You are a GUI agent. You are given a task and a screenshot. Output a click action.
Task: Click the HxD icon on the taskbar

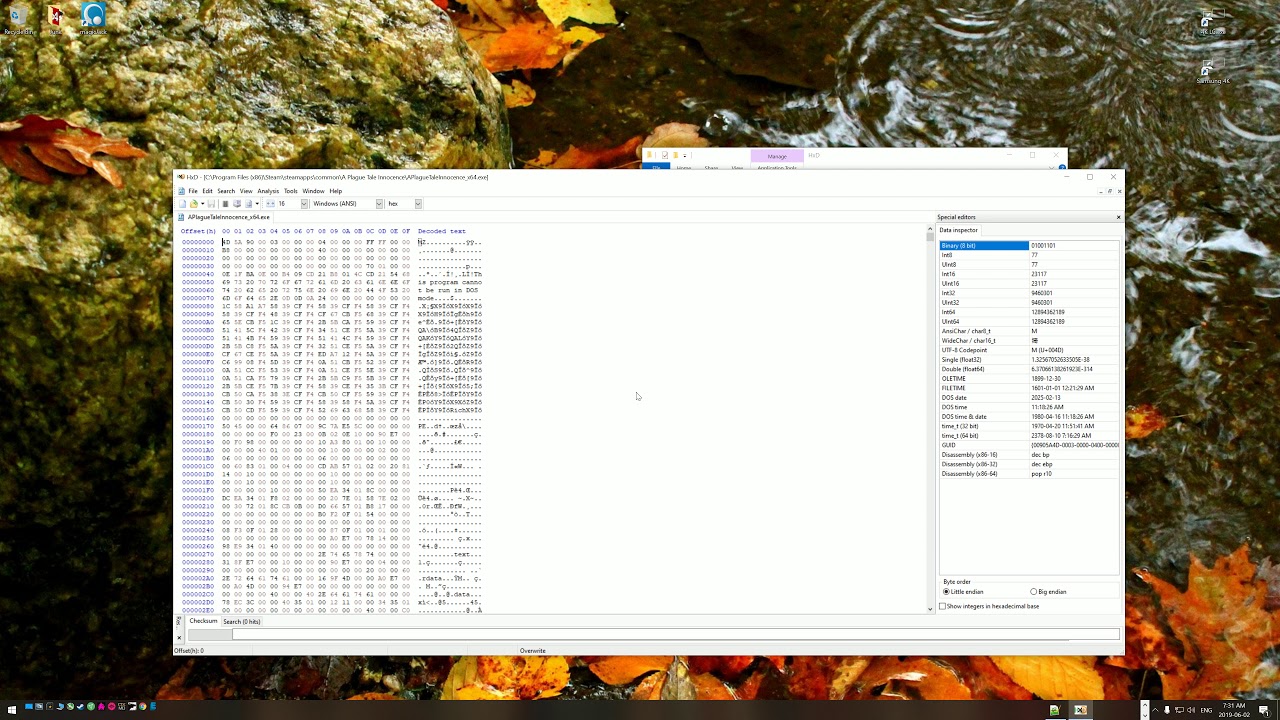coord(1081,710)
